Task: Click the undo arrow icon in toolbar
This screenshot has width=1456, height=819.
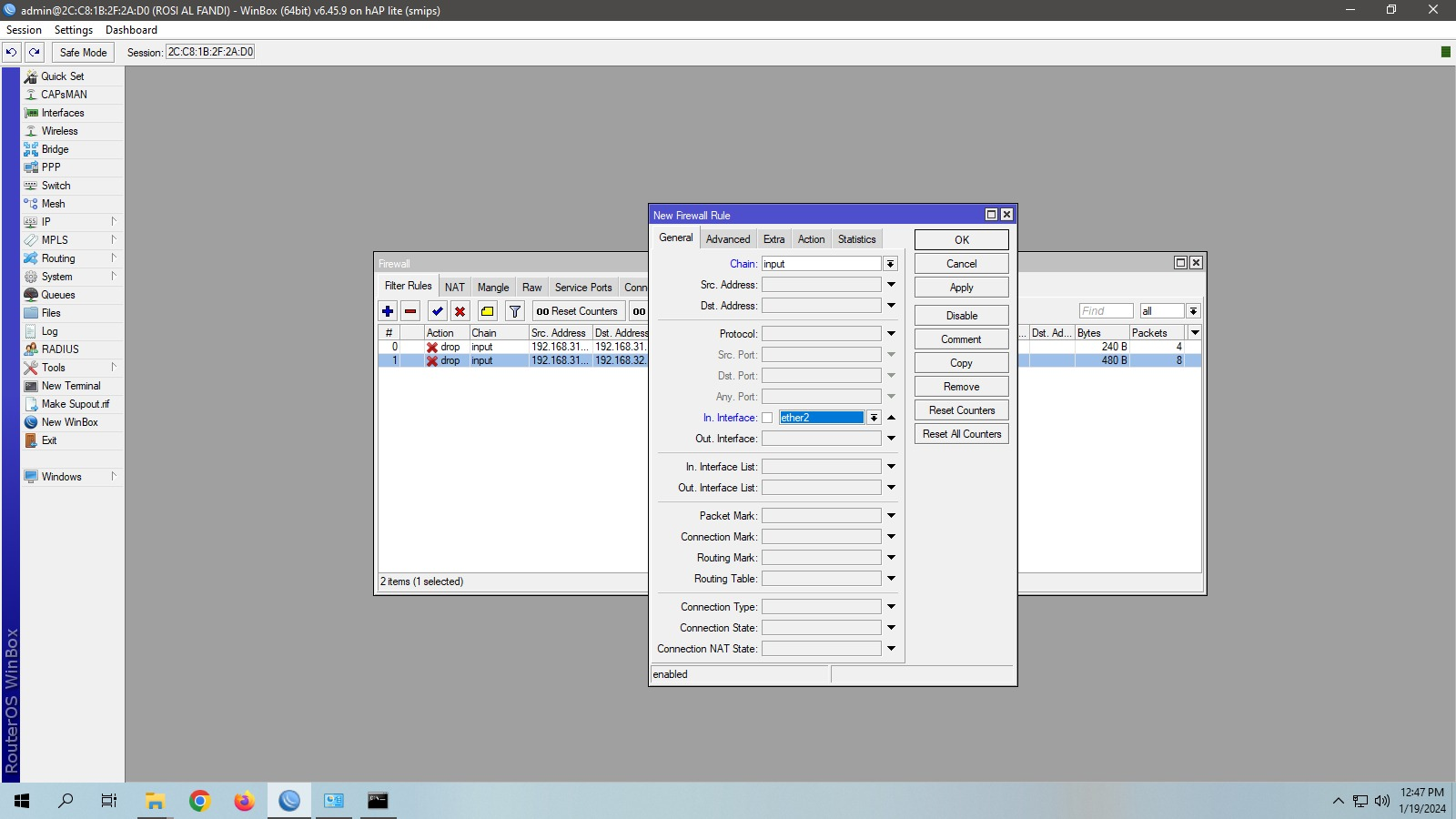Action: click(x=12, y=52)
